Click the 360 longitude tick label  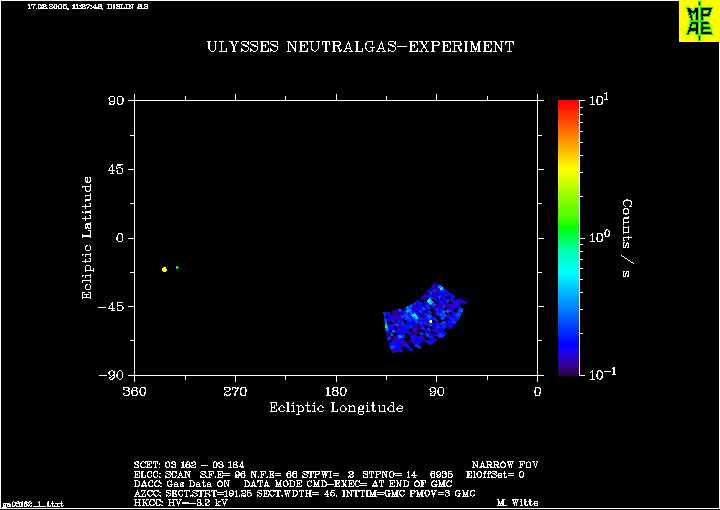(x=135, y=392)
